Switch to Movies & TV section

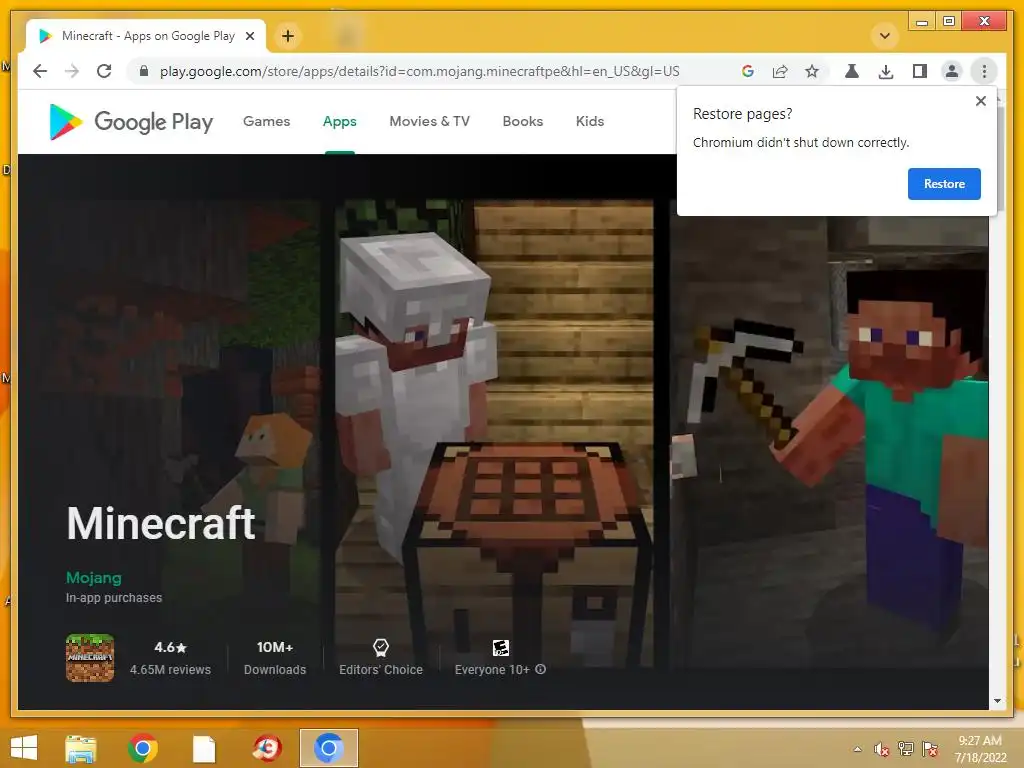[429, 121]
